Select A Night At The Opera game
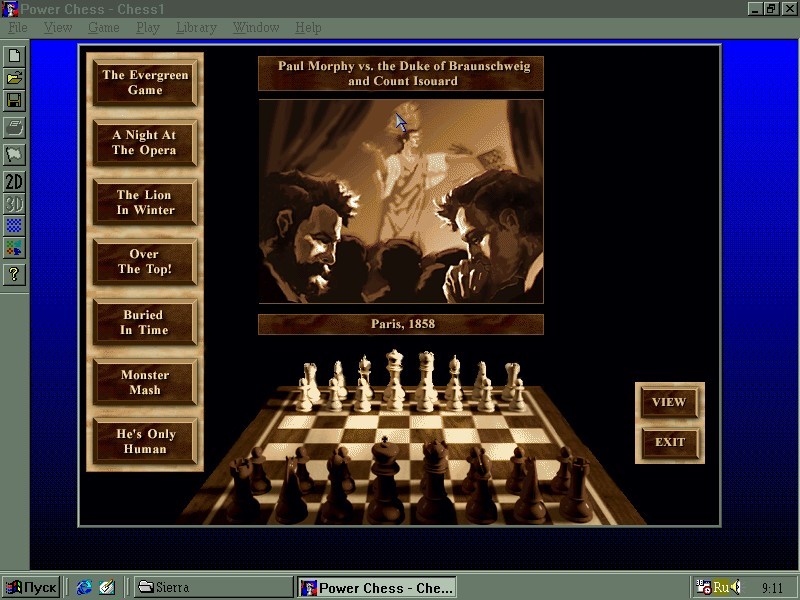This screenshot has width=800, height=600. click(145, 142)
